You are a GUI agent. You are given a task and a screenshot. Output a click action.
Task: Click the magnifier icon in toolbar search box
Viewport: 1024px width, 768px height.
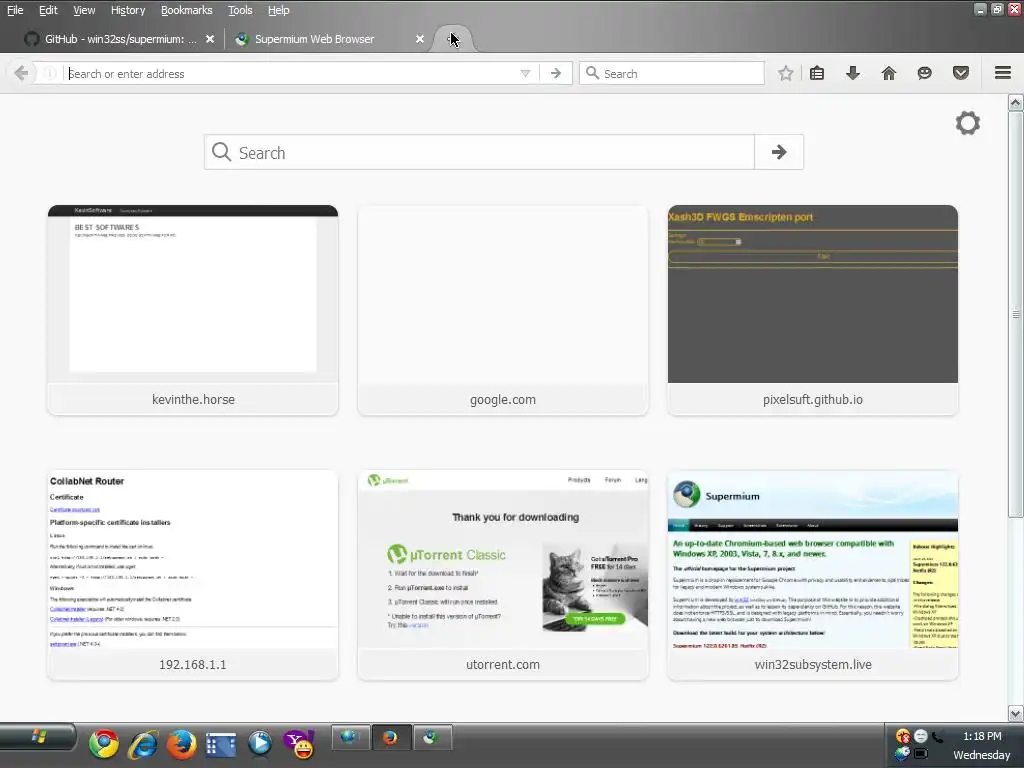point(592,73)
